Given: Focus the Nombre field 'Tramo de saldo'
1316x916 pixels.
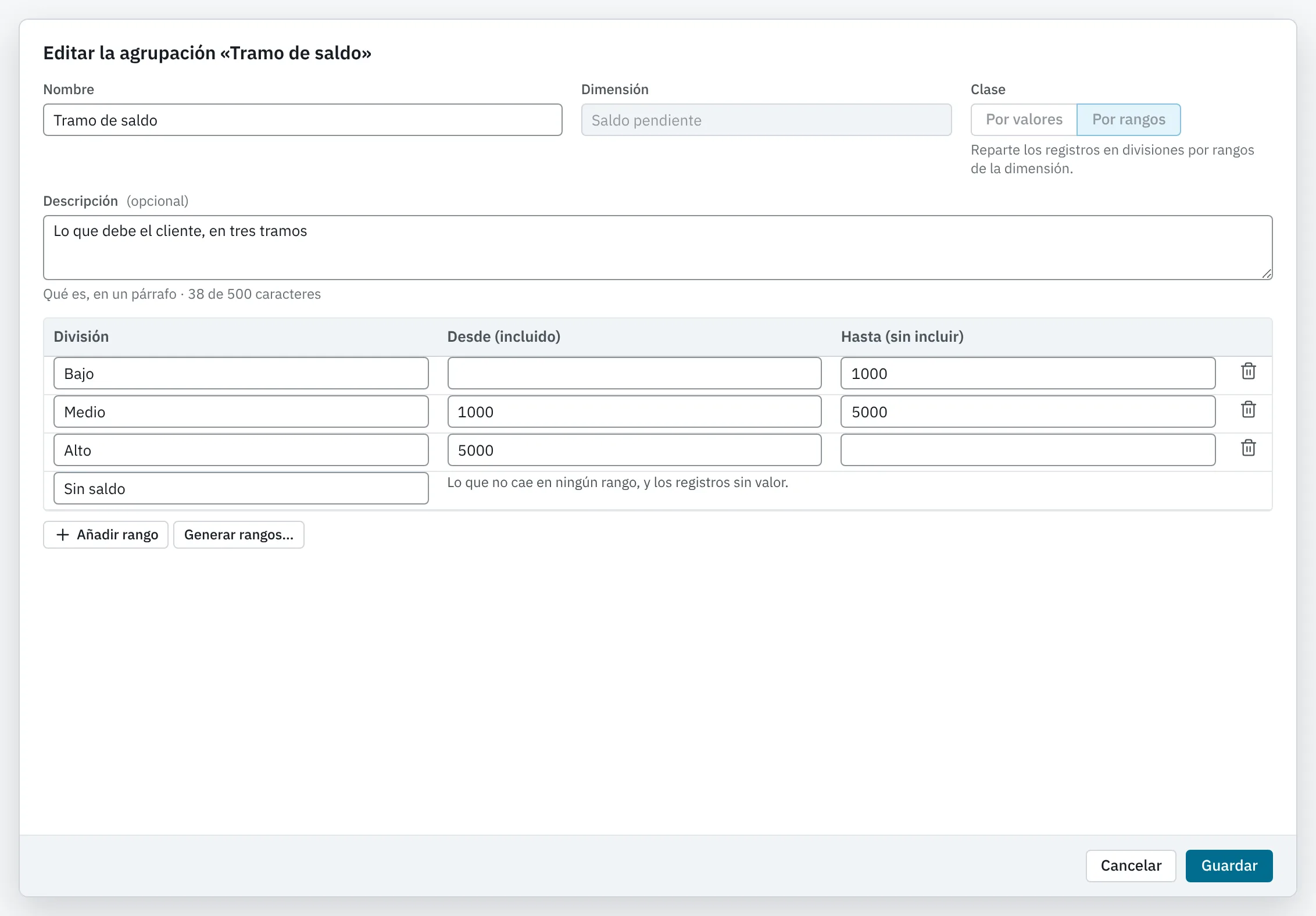Looking at the screenshot, I should point(303,120).
